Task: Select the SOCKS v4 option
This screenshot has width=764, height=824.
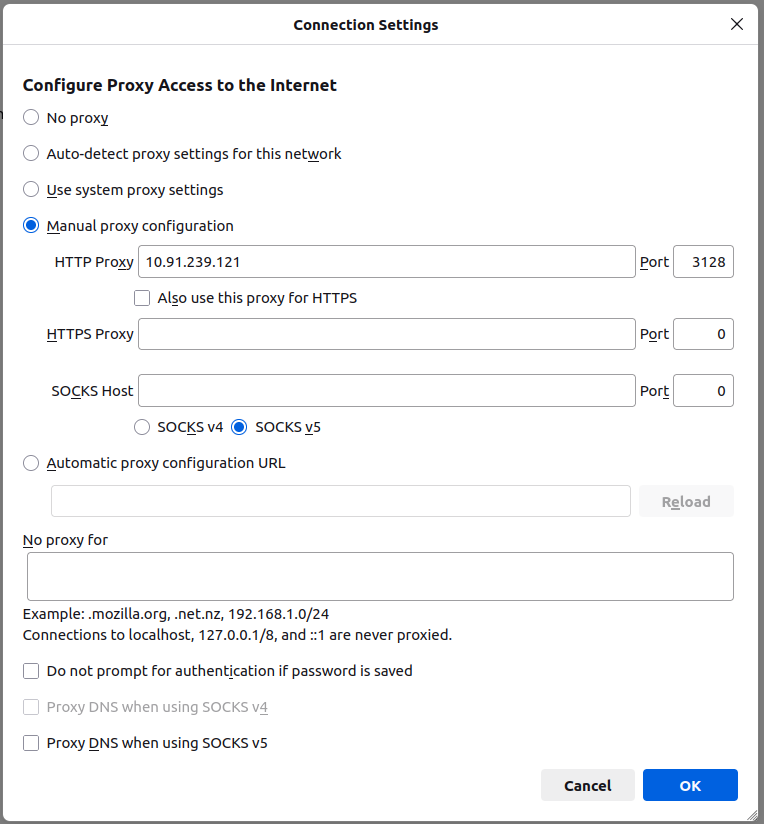Action: pos(142,427)
